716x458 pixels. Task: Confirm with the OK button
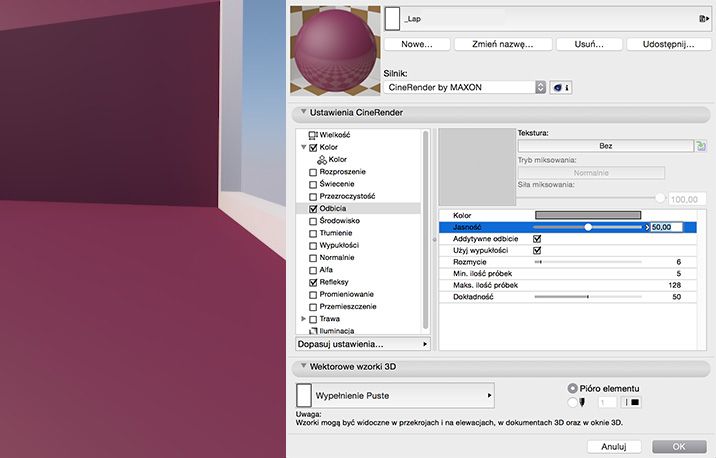coord(679,447)
